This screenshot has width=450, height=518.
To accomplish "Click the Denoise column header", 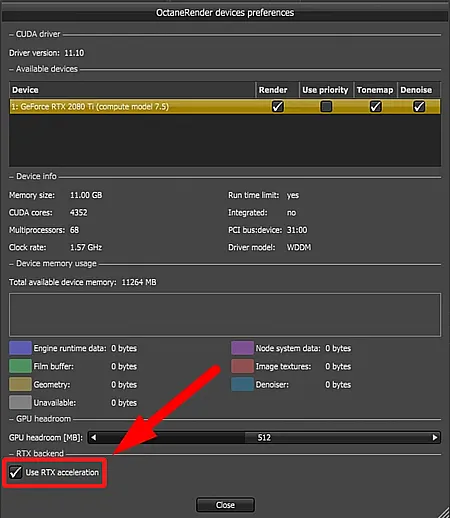I will click(x=419, y=90).
